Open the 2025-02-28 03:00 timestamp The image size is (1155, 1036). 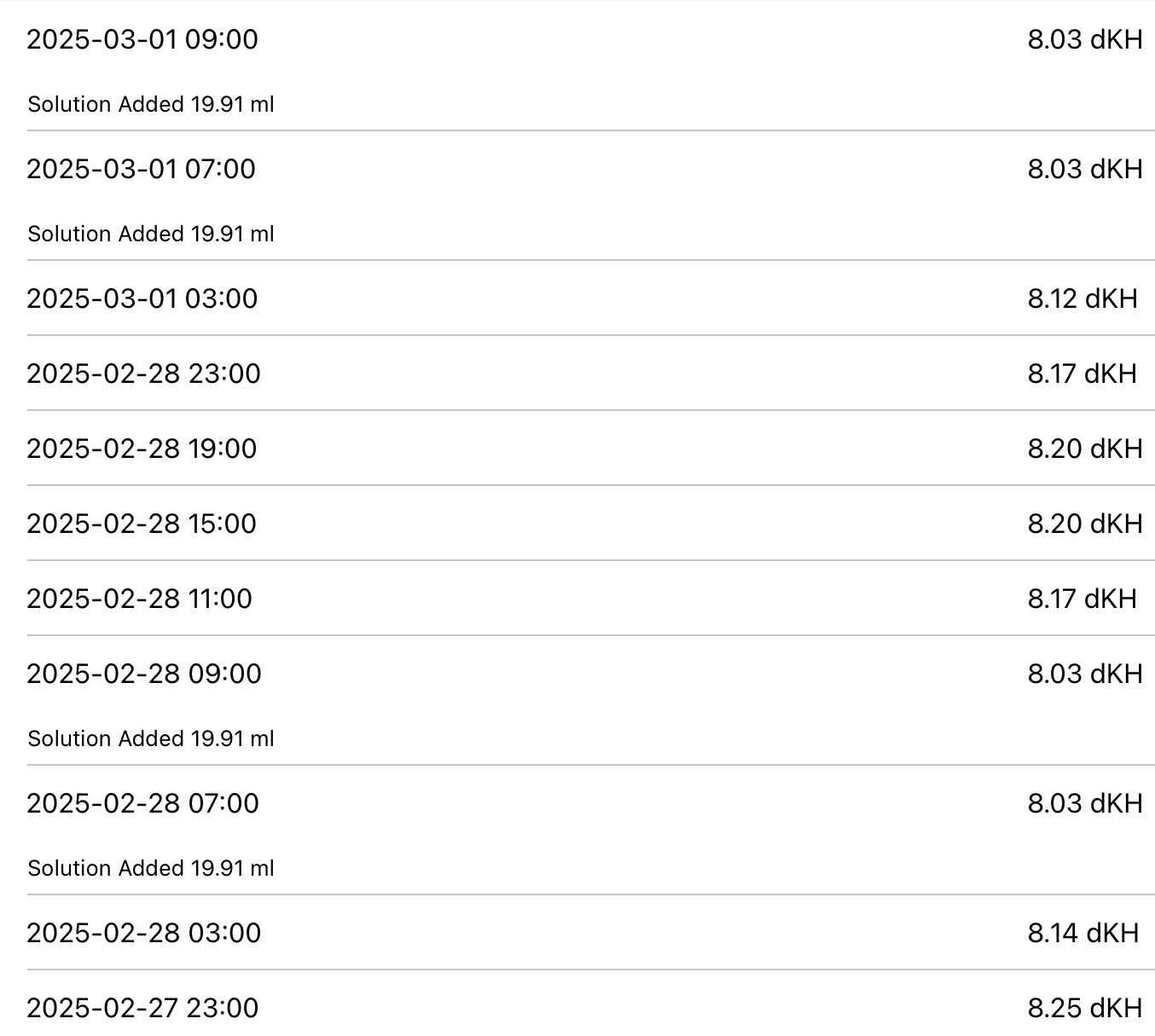(144, 934)
